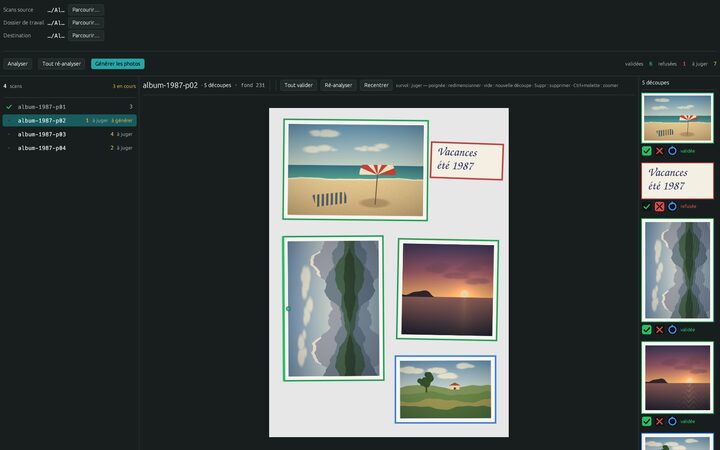Image resolution: width=720 pixels, height=450 pixels.
Task: Click the 'à juger 7' counter at top right
Action: pyautogui.click(x=704, y=64)
